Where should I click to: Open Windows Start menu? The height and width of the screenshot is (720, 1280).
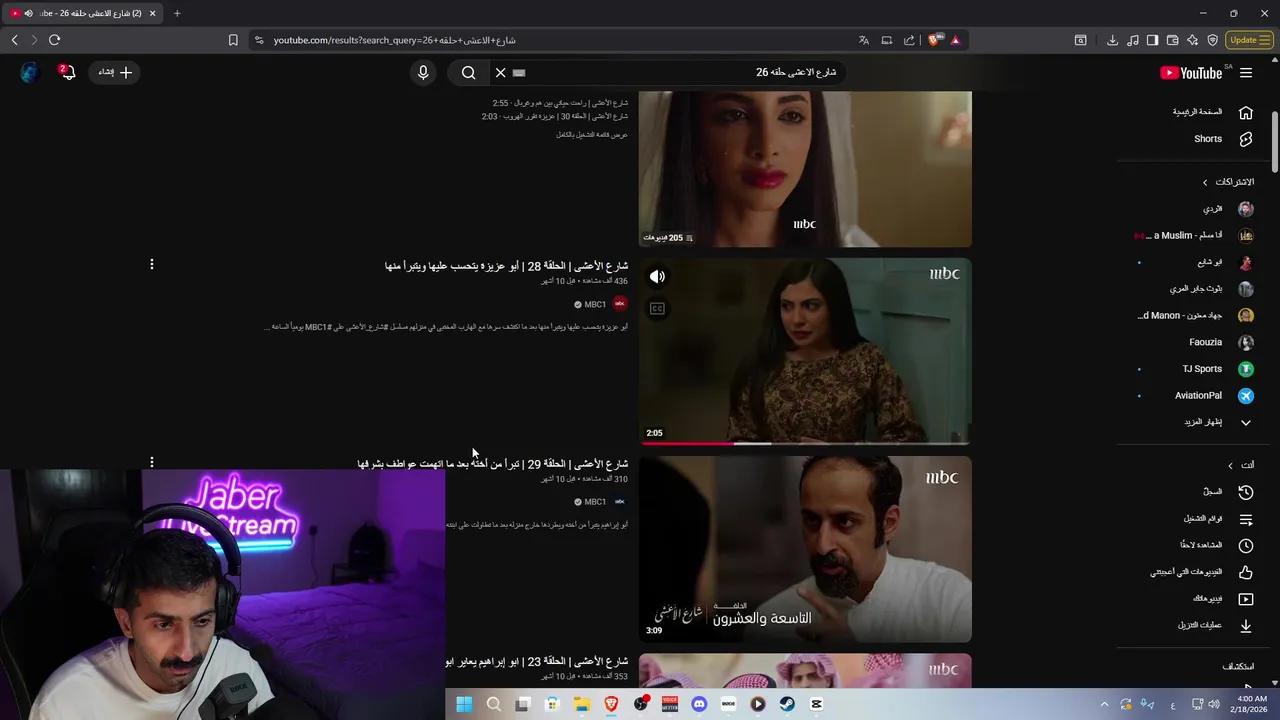(x=464, y=704)
